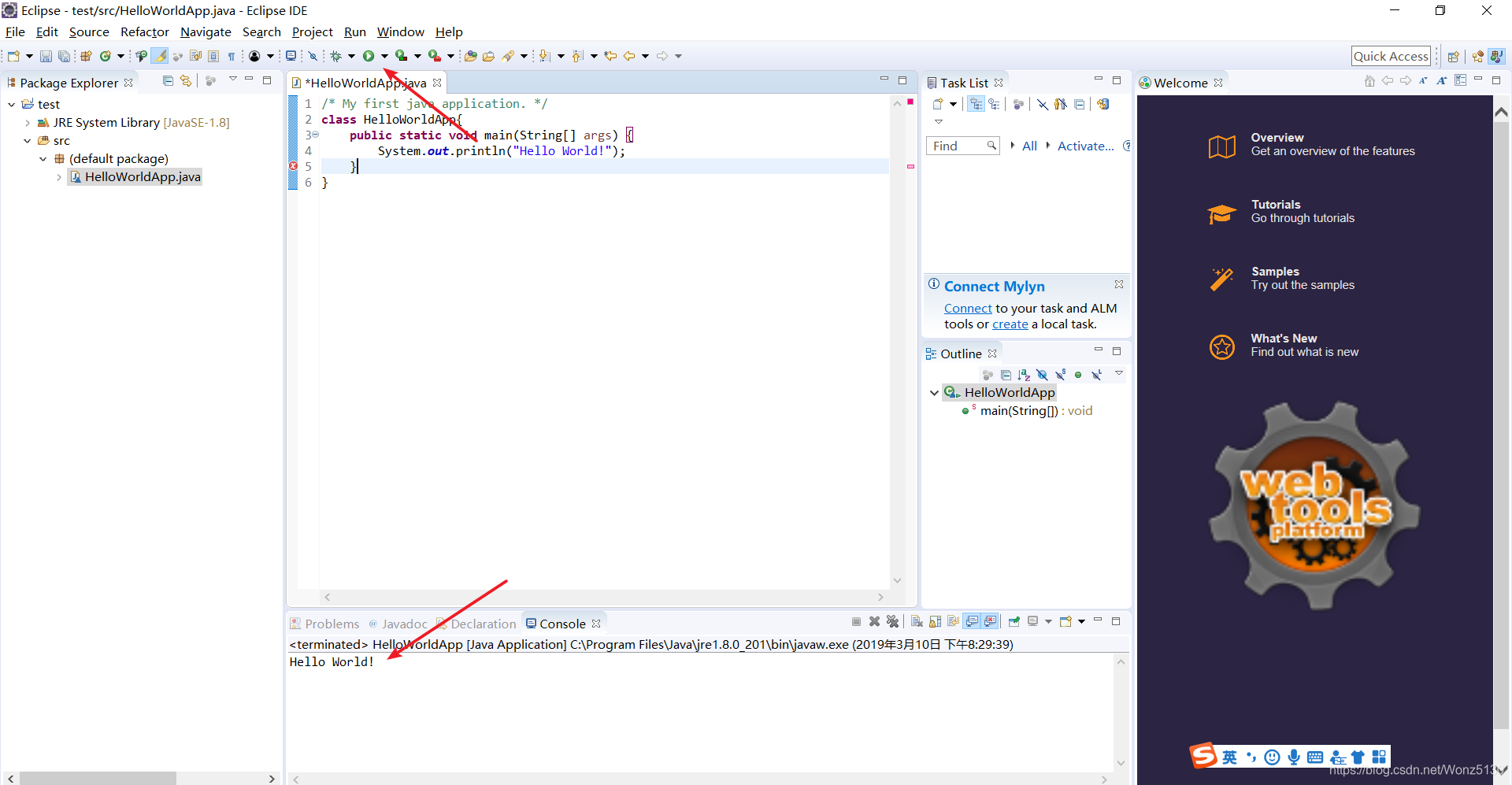Clear the Console output
1512x785 pixels.
[916, 622]
